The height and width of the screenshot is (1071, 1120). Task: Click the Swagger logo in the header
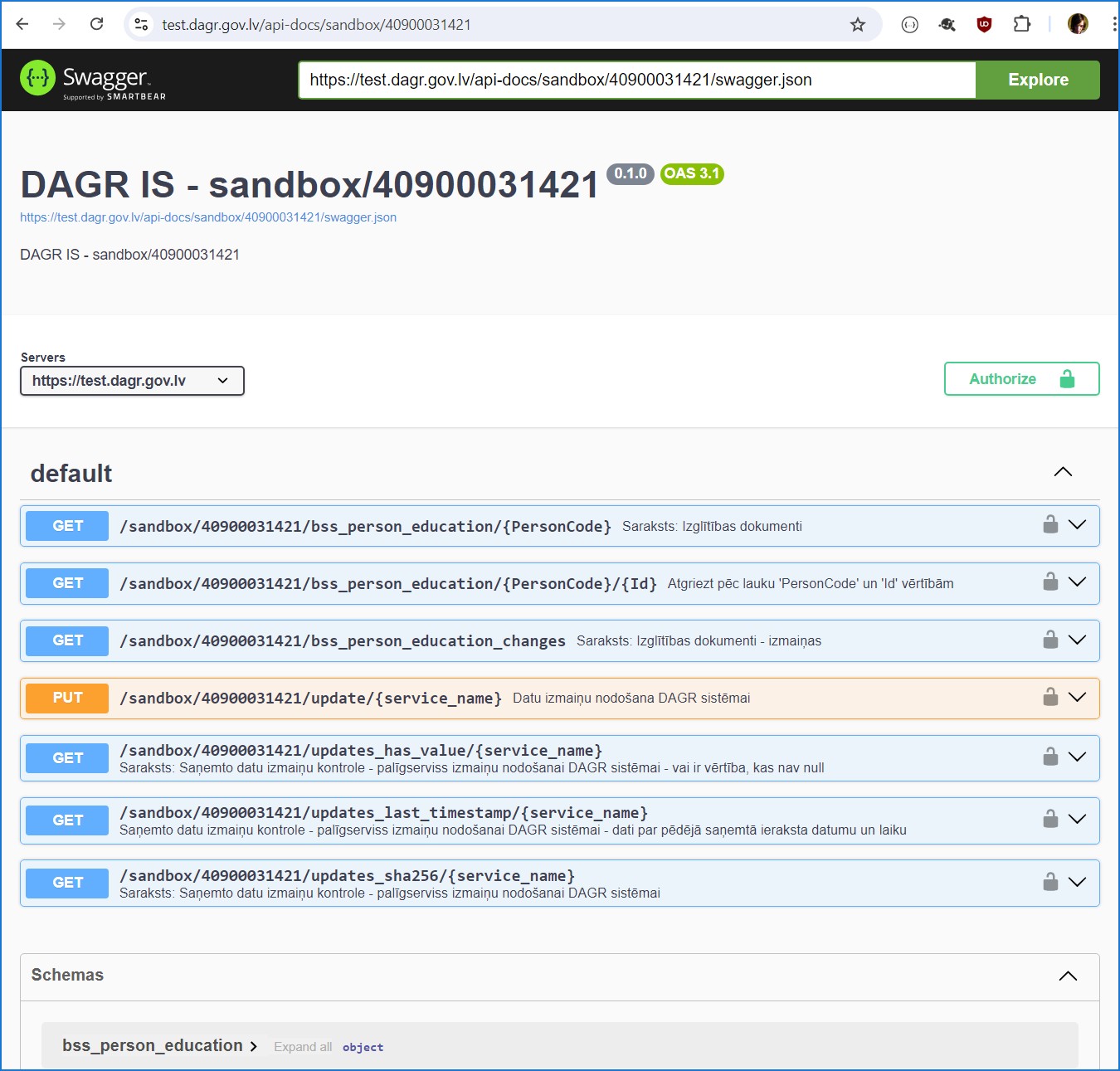tap(92, 80)
